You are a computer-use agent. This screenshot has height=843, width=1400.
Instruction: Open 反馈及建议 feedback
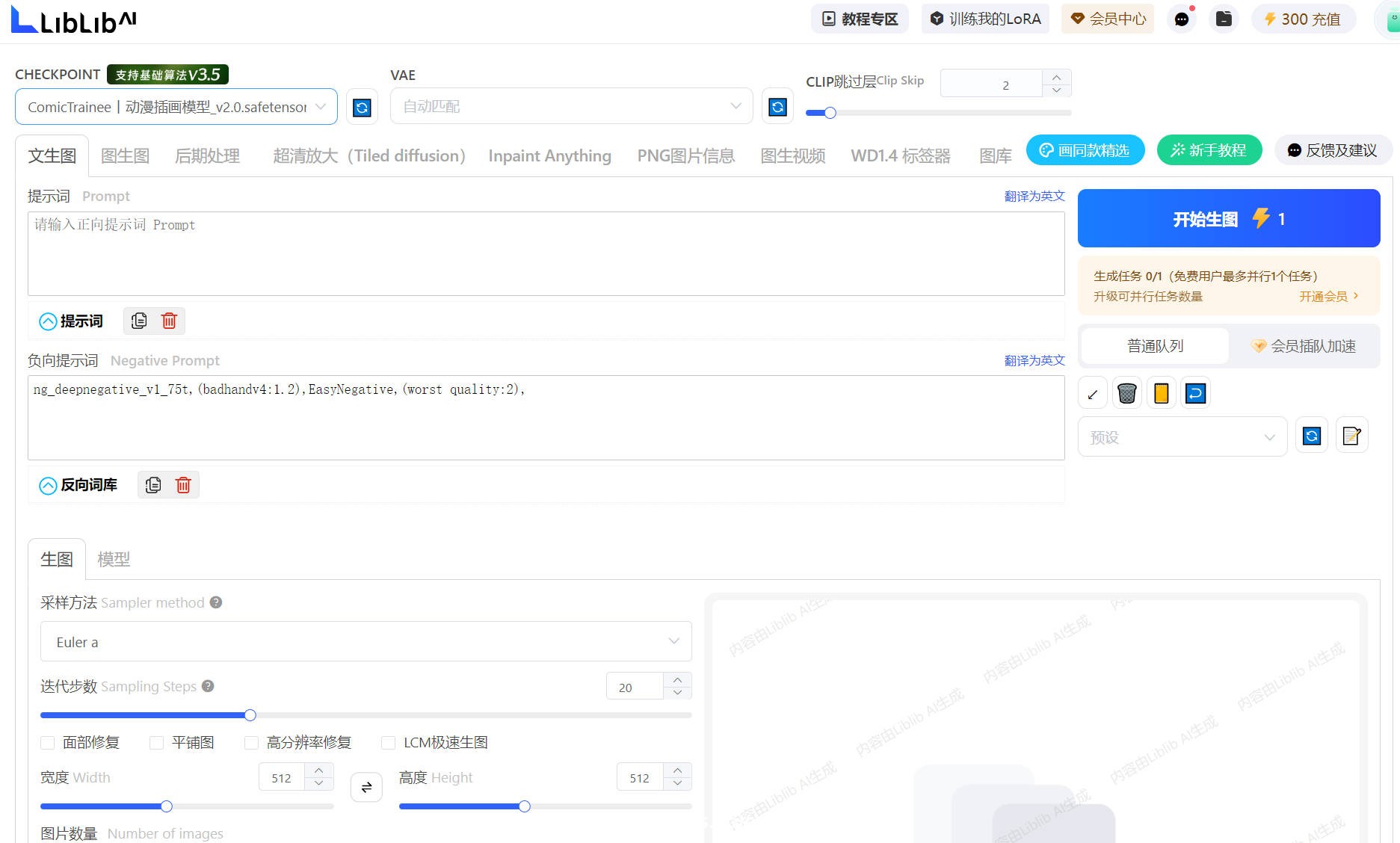coord(1333,150)
